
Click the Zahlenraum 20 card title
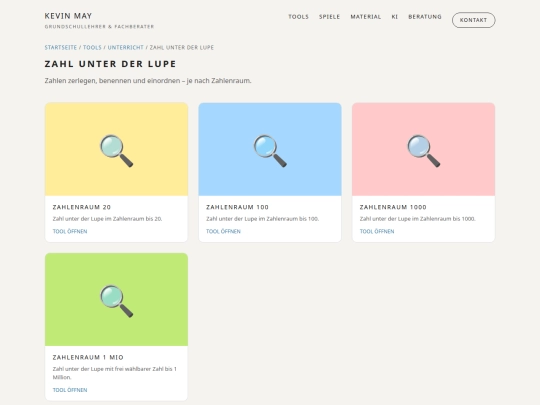(x=82, y=207)
